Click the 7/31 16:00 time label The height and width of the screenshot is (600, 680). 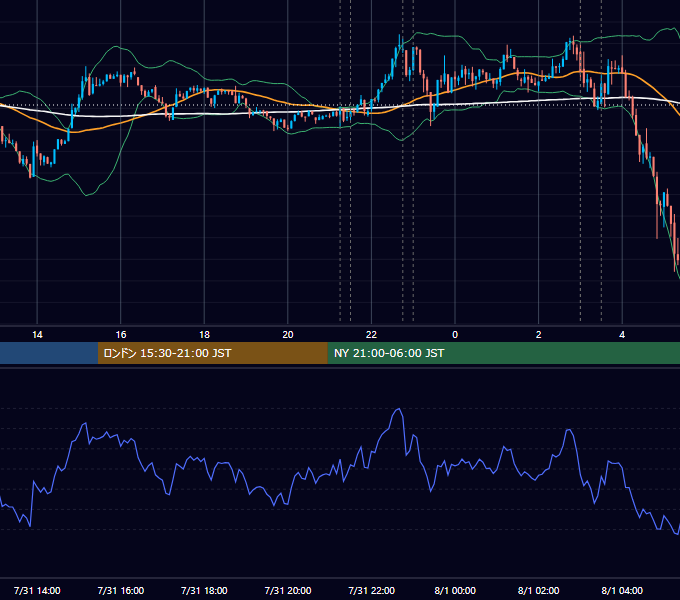click(x=121, y=590)
